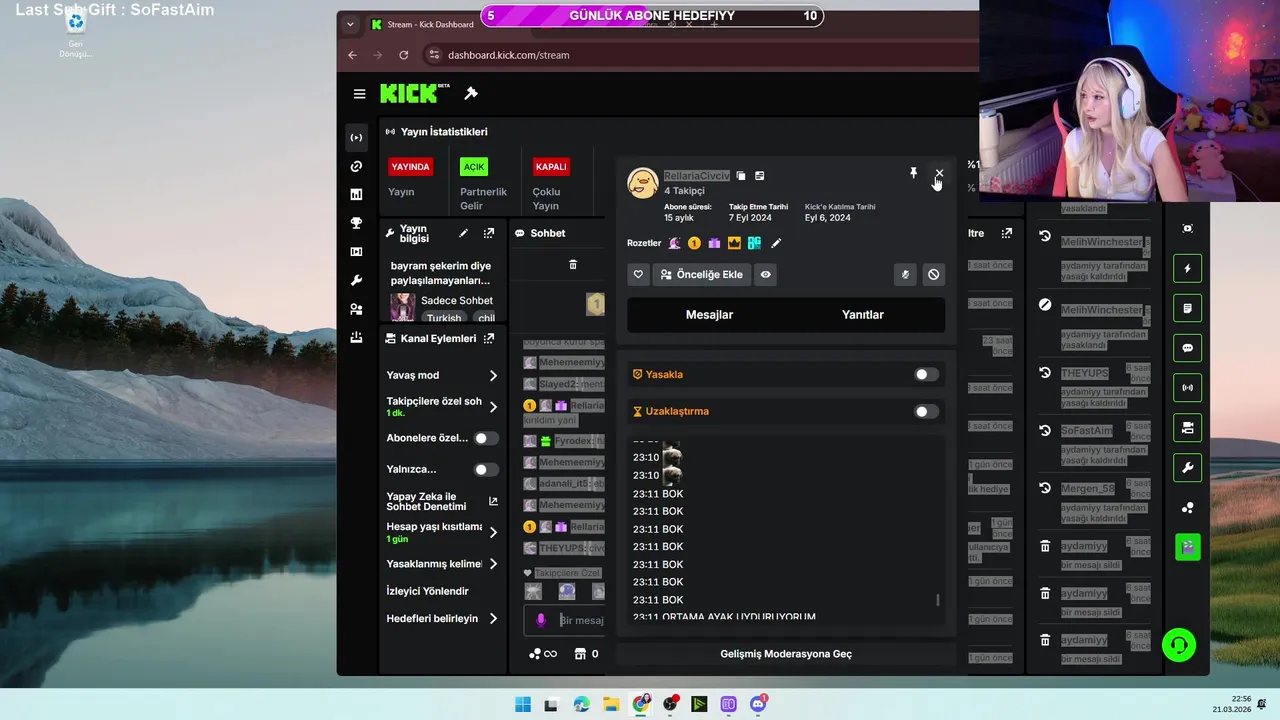This screenshot has width=1280, height=720.
Task: Pin the user profile popup
Action: 913,174
